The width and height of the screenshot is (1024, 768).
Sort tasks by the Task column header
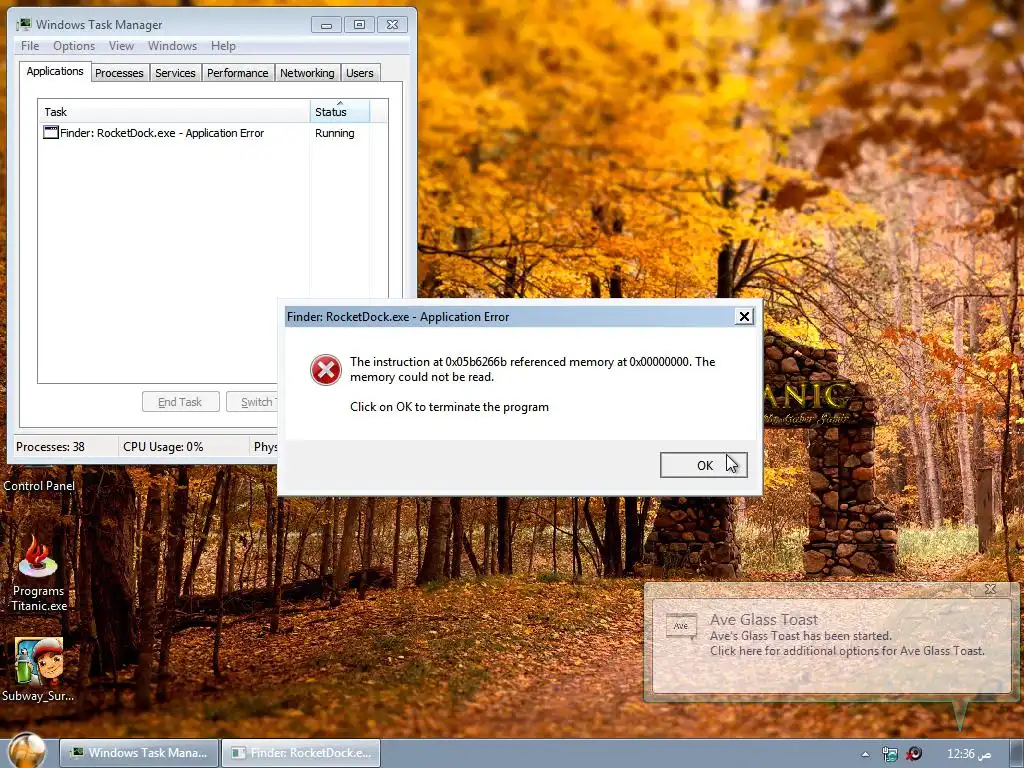(x=174, y=112)
